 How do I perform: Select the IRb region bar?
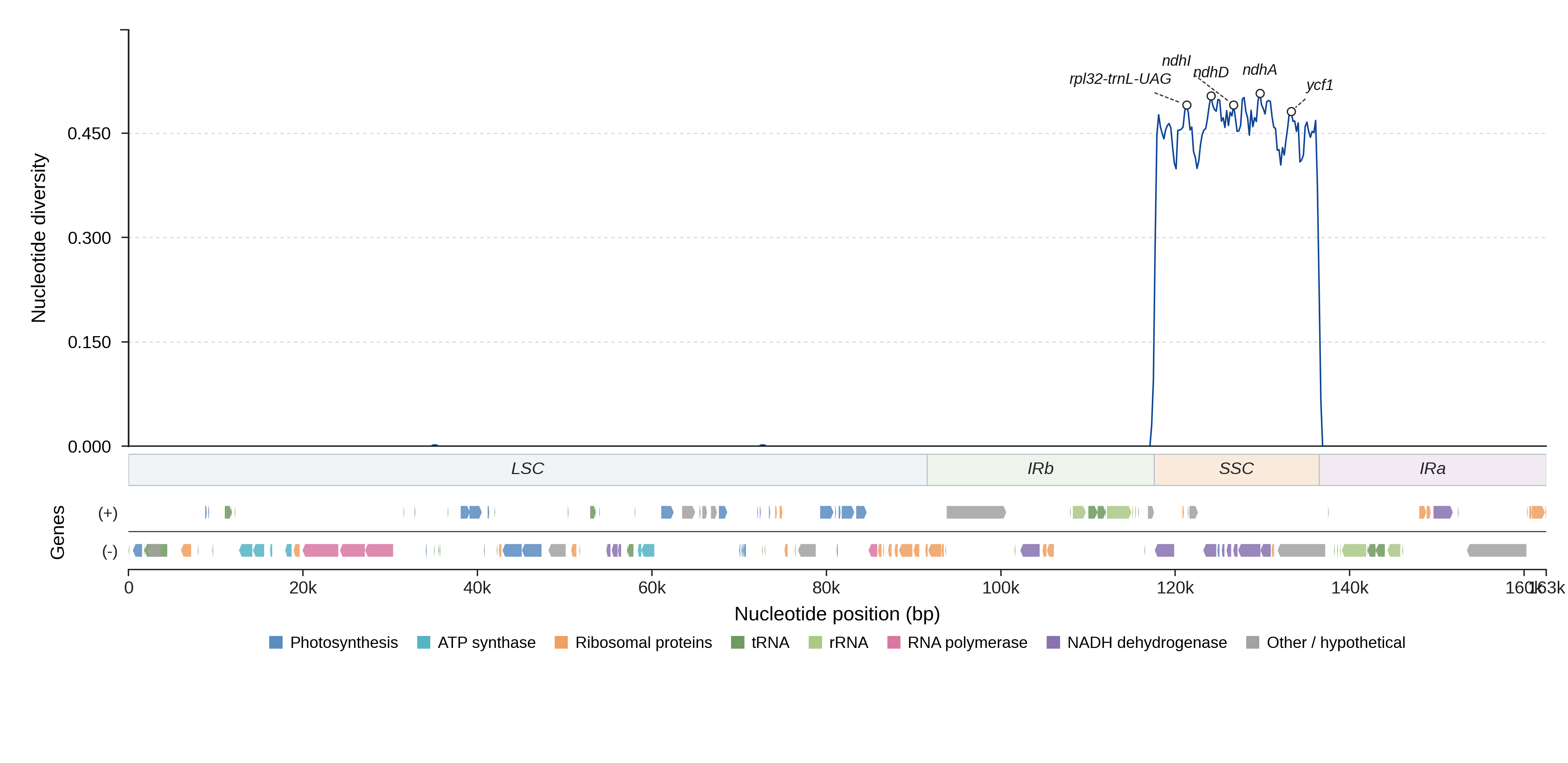pyautogui.click(x=1040, y=469)
